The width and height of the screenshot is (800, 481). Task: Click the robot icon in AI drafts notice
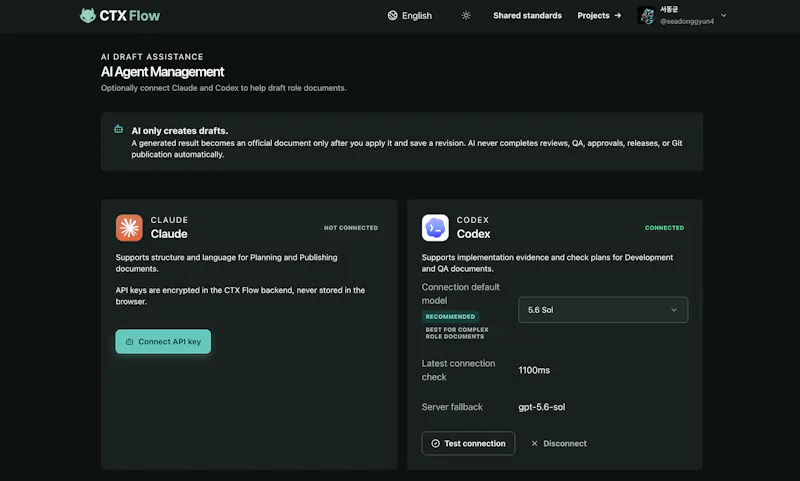pos(118,129)
